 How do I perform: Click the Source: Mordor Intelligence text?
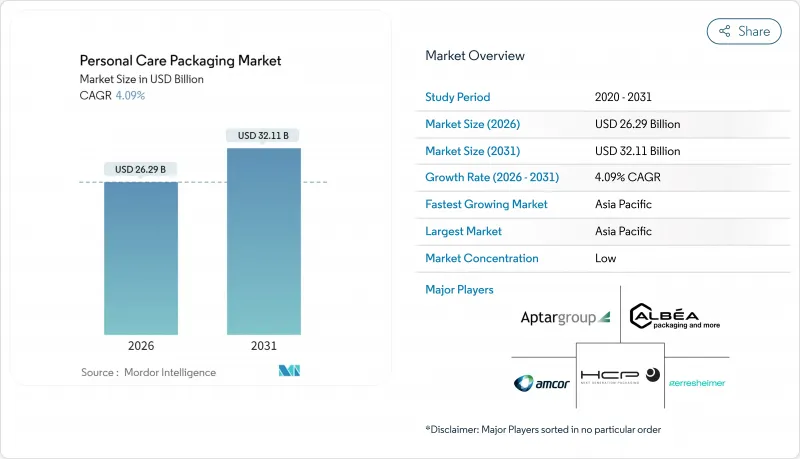[148, 372]
